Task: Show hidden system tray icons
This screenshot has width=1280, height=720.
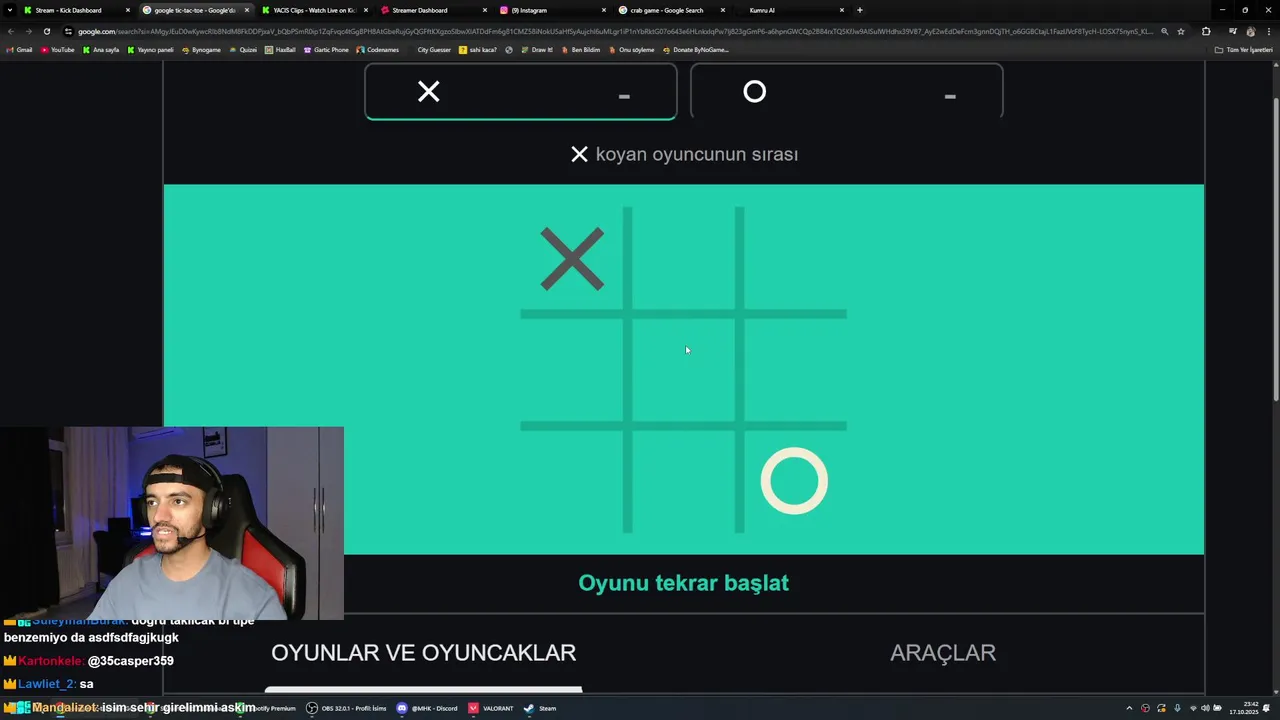Action: coord(1129,708)
